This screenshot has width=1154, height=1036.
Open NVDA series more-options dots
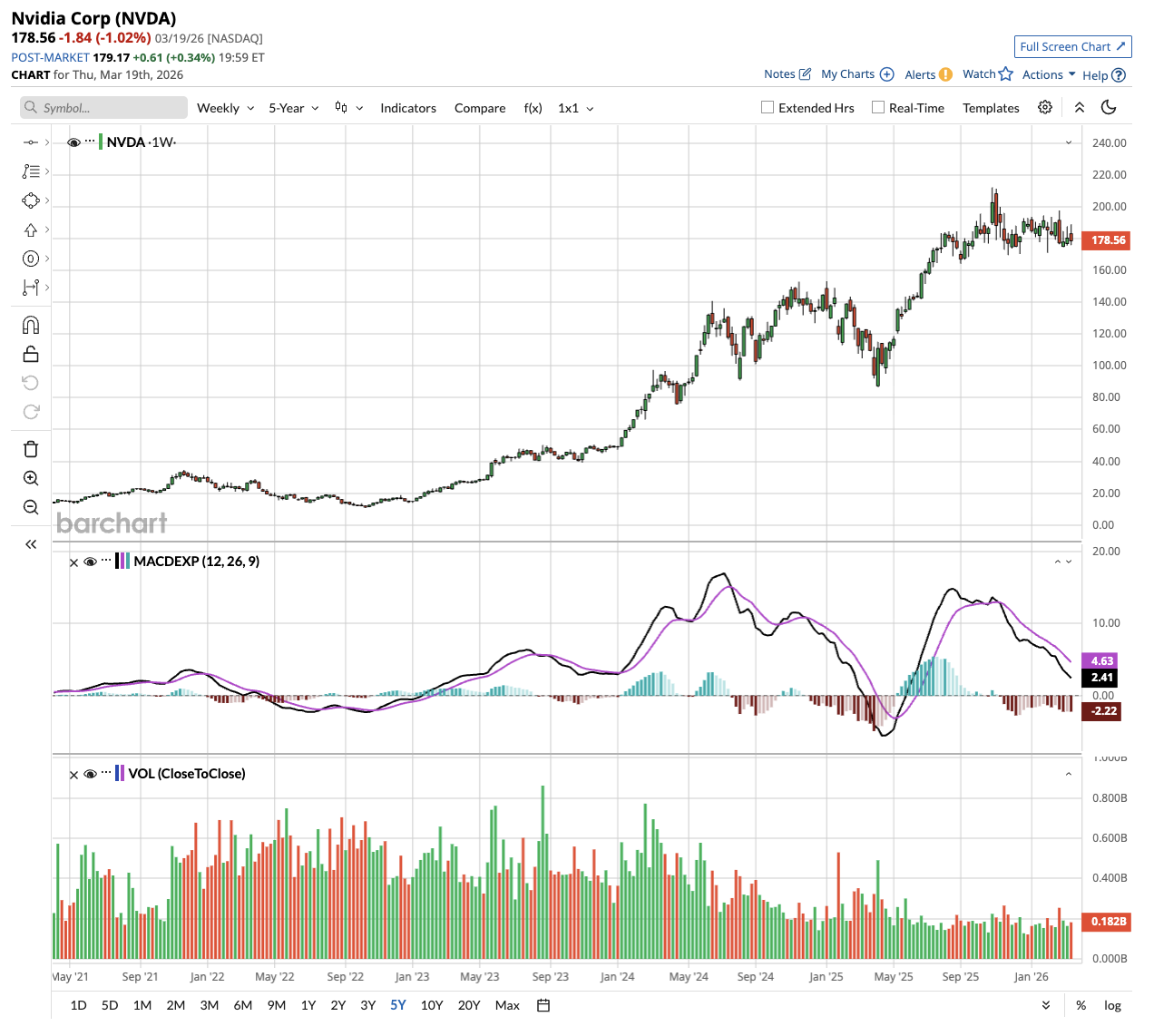click(x=90, y=142)
